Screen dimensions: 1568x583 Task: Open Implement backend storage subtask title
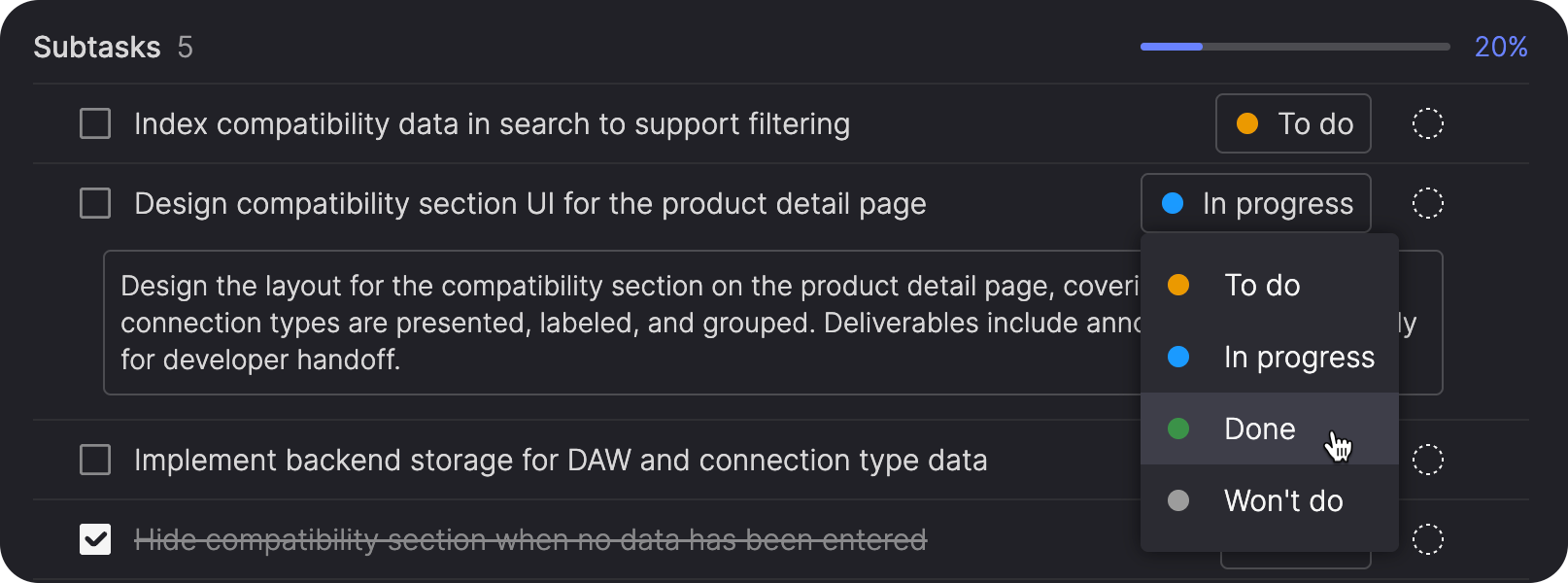coord(561,460)
